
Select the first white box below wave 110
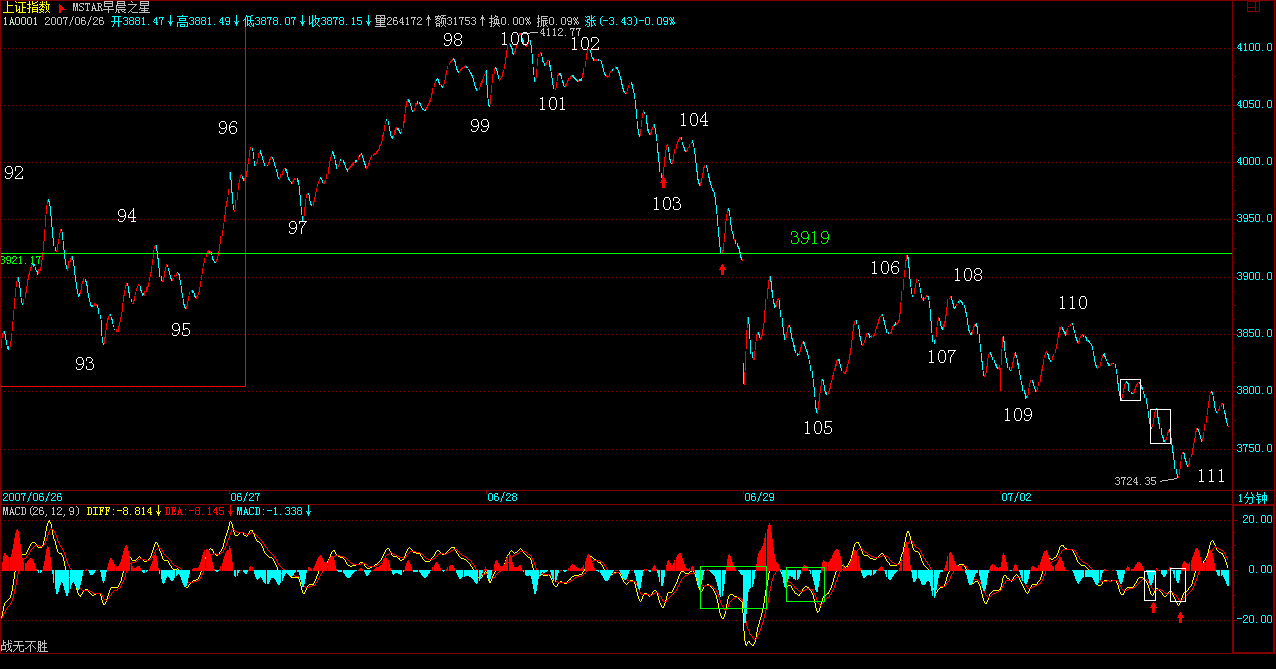1130,390
